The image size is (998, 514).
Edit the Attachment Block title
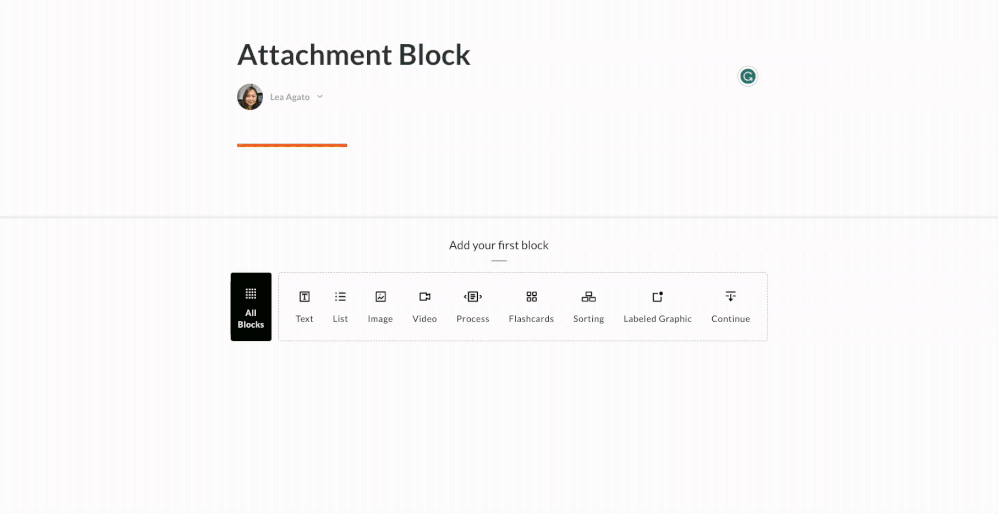click(354, 55)
